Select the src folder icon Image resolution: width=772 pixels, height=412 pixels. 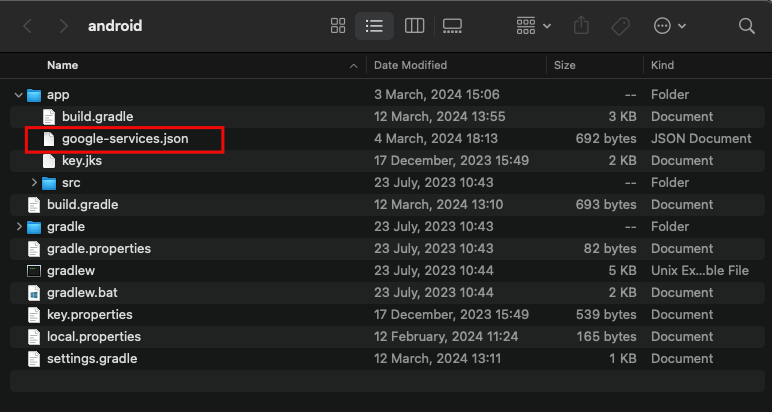coord(49,183)
